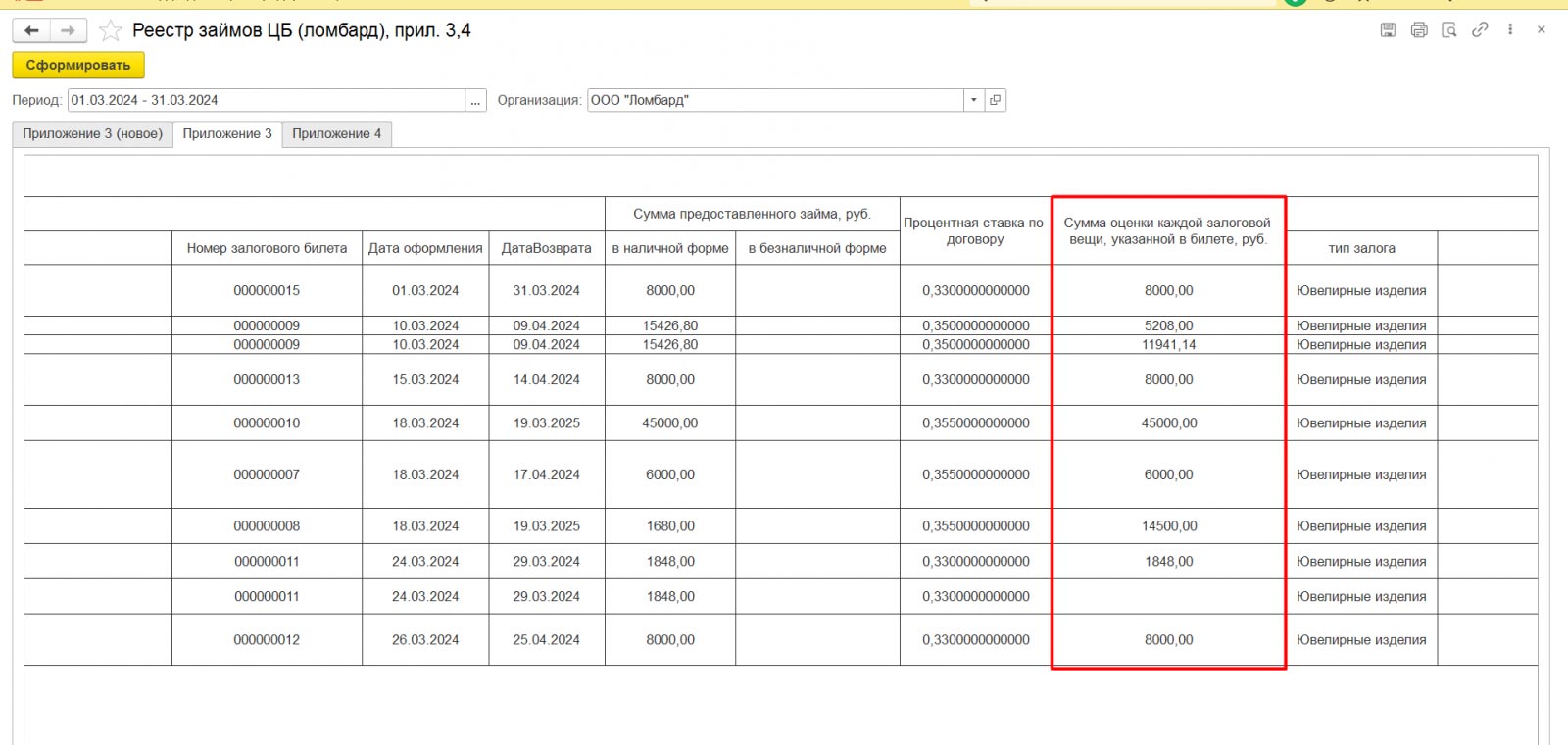Image resolution: width=1568 pixels, height=745 pixels.
Task: Click the Организация field with ООО "Ломбард"
Action: click(x=776, y=100)
